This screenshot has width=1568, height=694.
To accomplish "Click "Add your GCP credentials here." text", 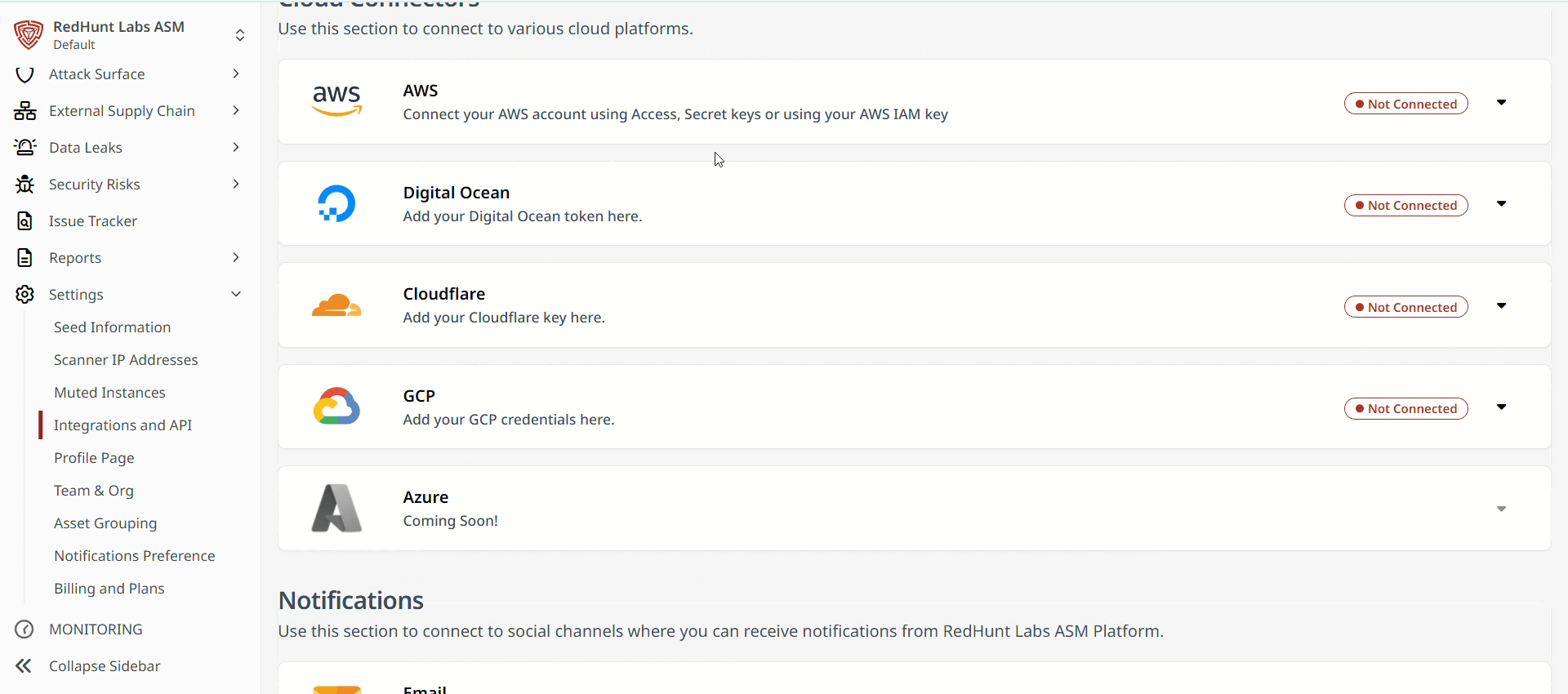I will tap(509, 420).
